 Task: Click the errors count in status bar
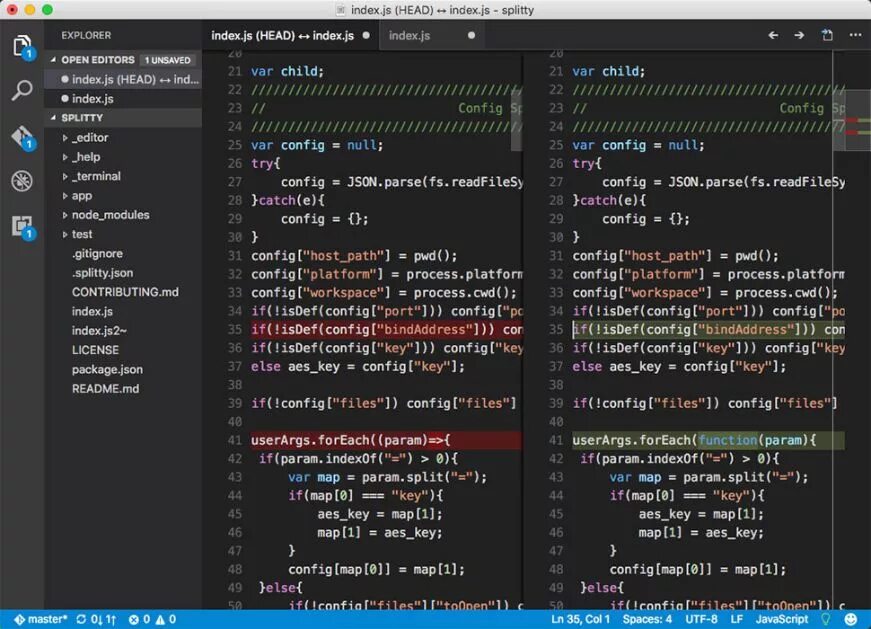139,619
